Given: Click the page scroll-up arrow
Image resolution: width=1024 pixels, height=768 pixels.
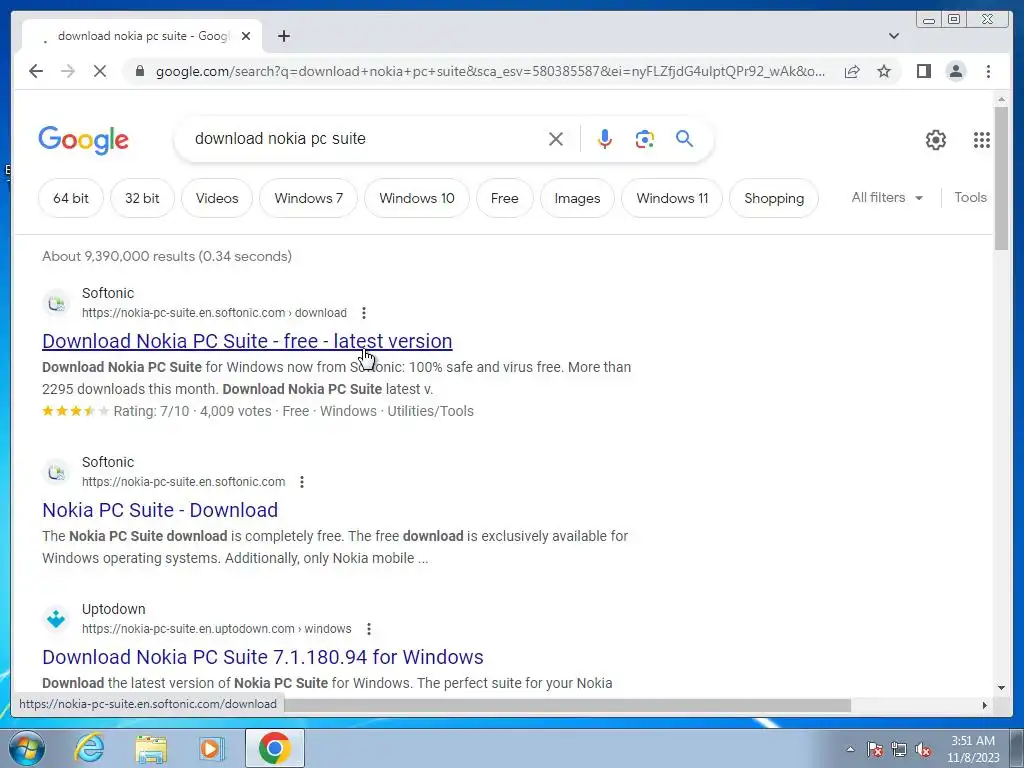Looking at the screenshot, I should pos(1001,99).
